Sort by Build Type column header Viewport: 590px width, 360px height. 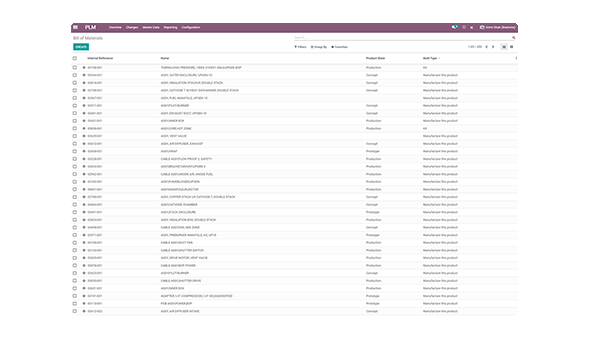click(430, 58)
